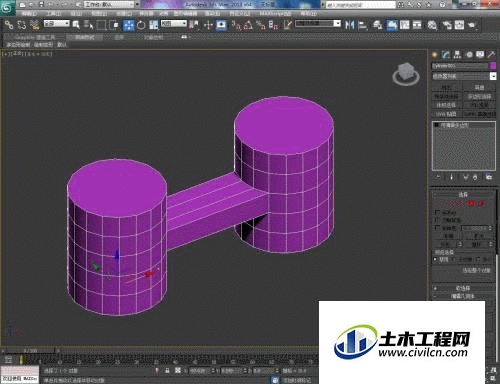The width and height of the screenshot is (500, 384).
Task: Switch to the Create command panel tab
Action: [435, 55]
